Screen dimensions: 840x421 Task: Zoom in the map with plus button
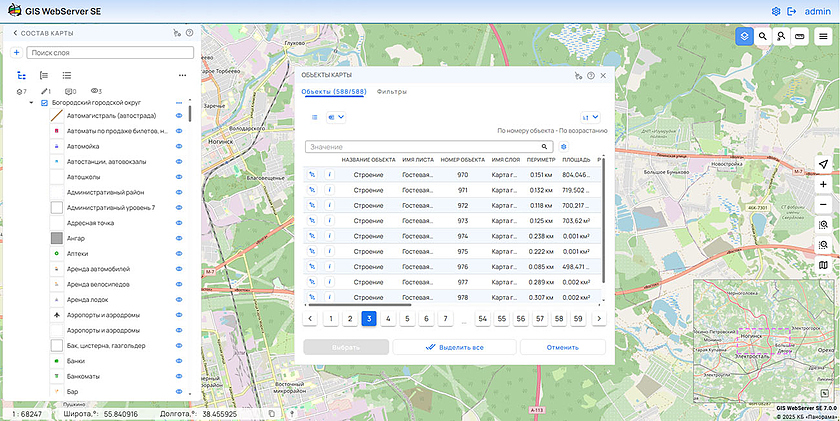pyautogui.click(x=823, y=185)
